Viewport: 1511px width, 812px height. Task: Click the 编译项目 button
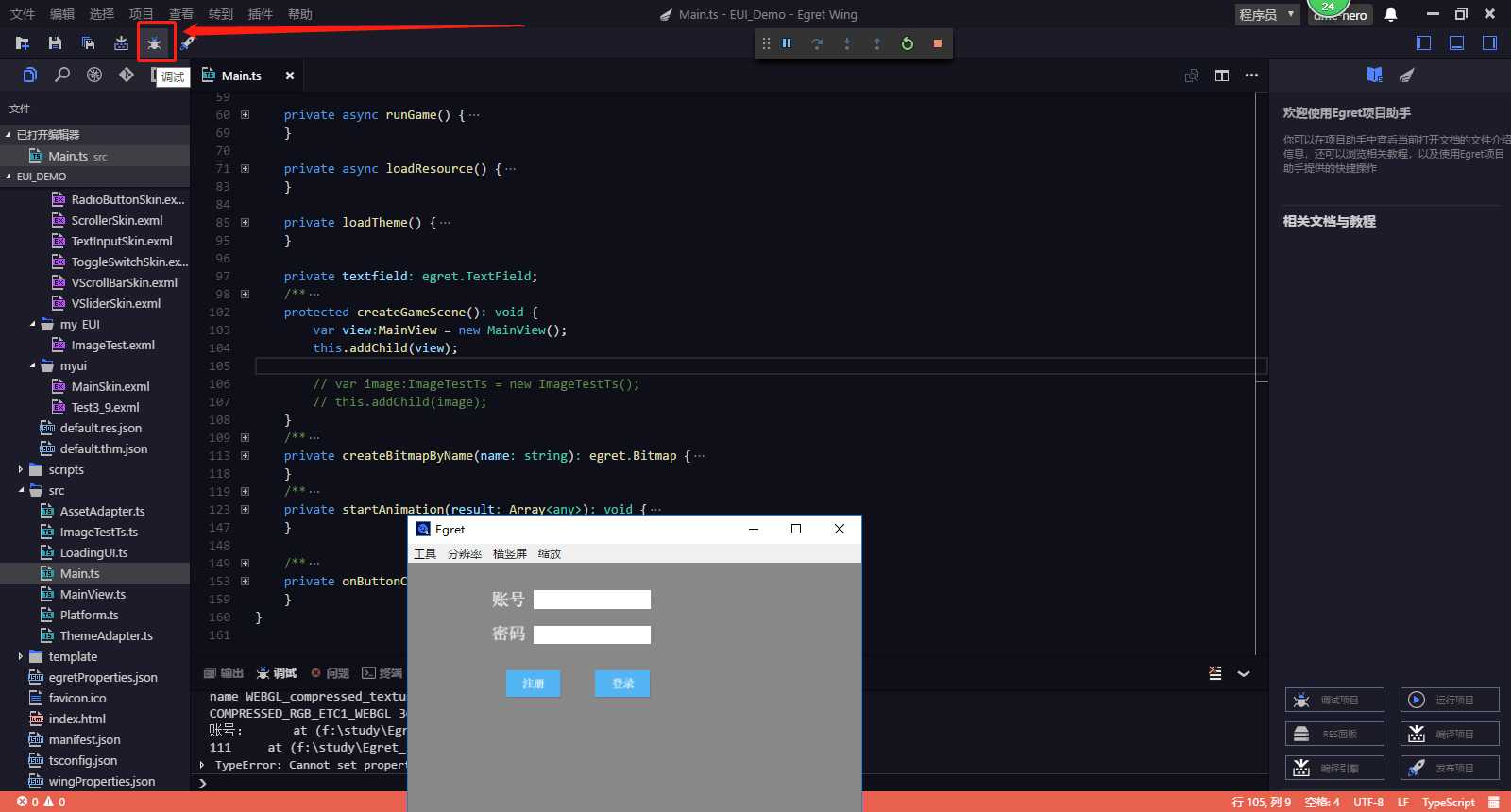pyautogui.click(x=1450, y=734)
